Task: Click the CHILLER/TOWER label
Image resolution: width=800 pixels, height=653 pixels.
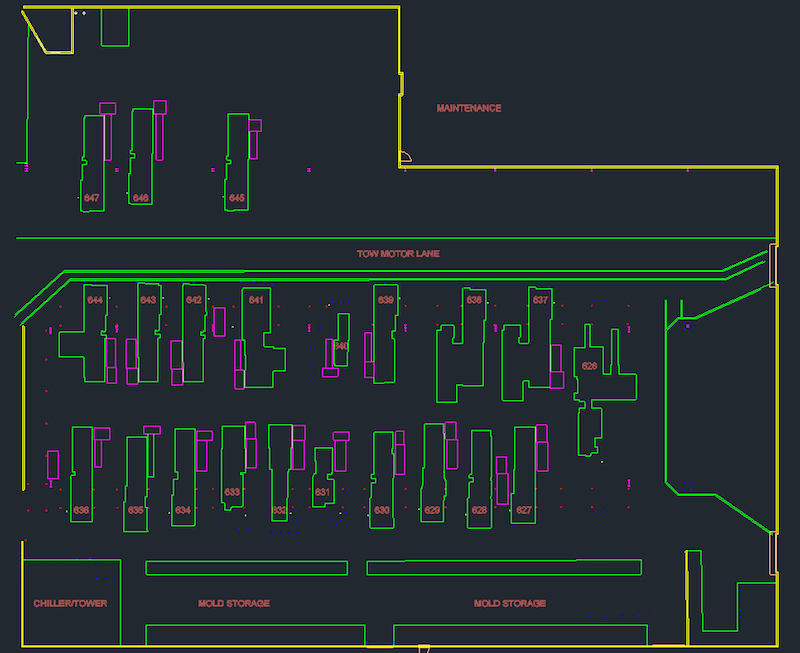Action: 70,604
